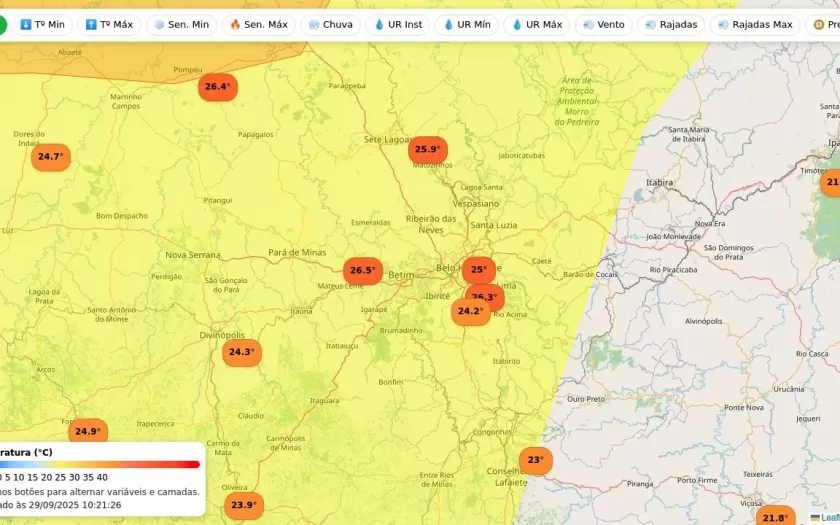Display the Chuva rainfall layer
Screen dimensions: 840x525
330,24
